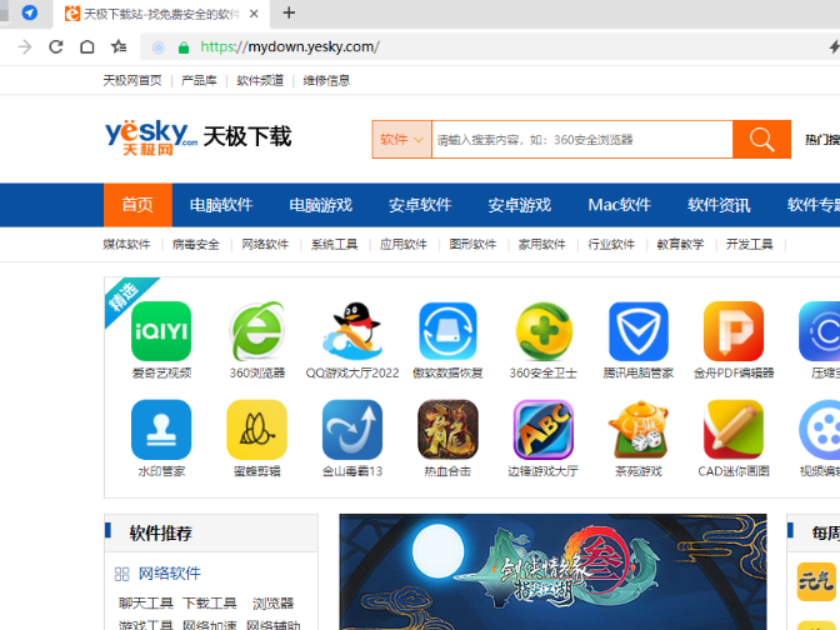
Task: Click the yesky 天极网 logo
Action: tap(151, 137)
